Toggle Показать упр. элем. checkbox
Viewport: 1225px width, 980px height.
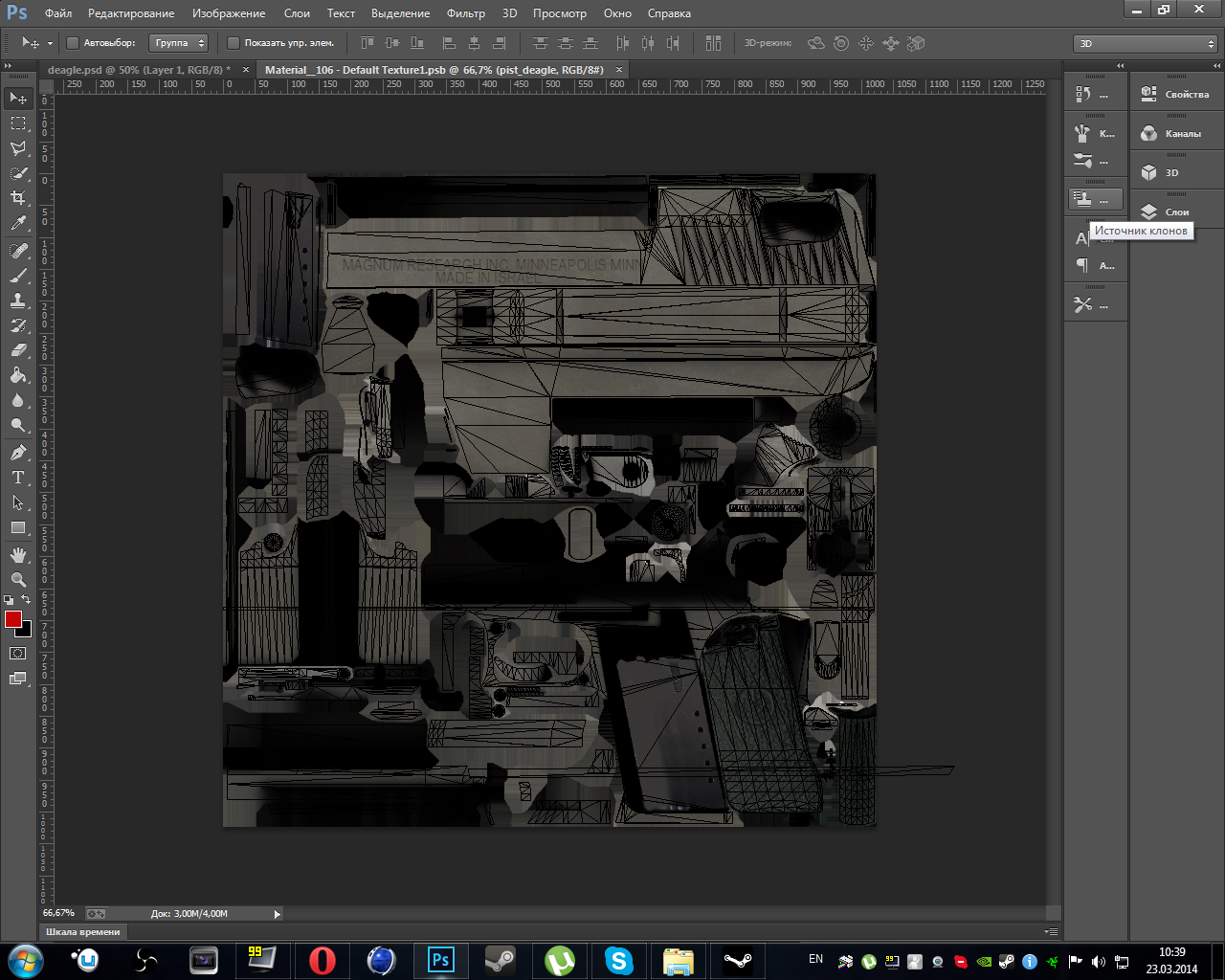click(233, 43)
